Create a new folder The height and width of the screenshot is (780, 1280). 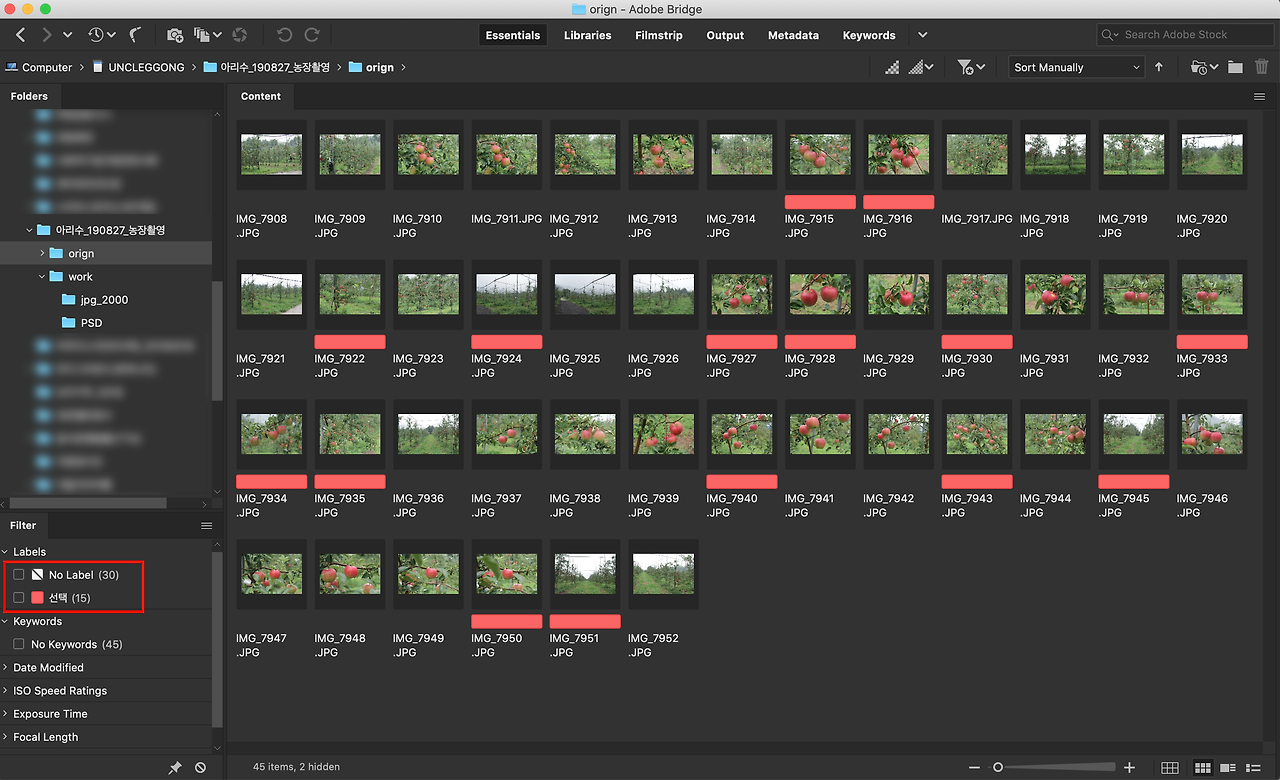pos(1236,67)
